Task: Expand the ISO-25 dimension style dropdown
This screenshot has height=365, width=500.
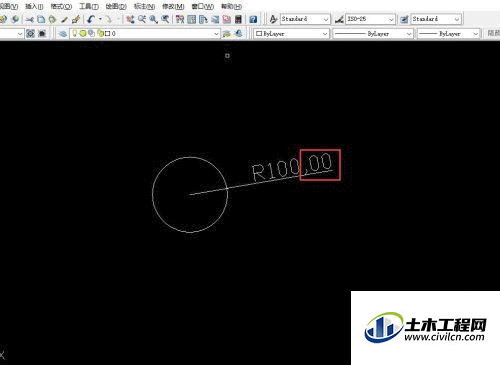Action: point(391,19)
